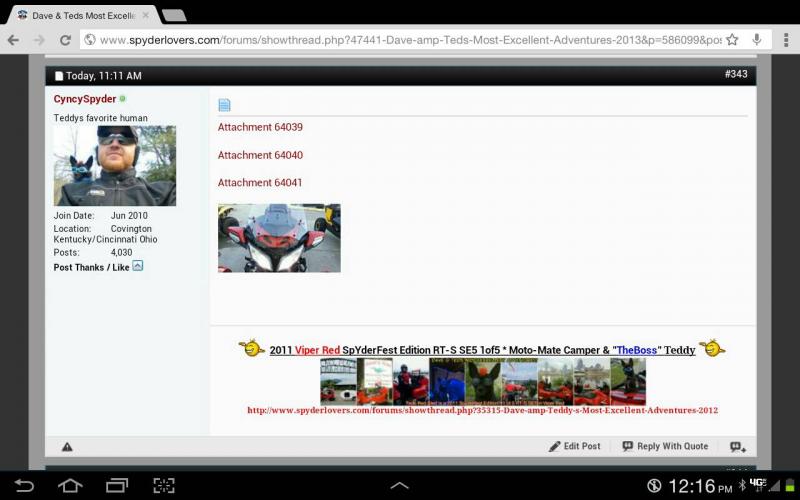Open the CyncySpyder username link
Image resolution: width=800 pixels, height=500 pixels.
(x=85, y=99)
